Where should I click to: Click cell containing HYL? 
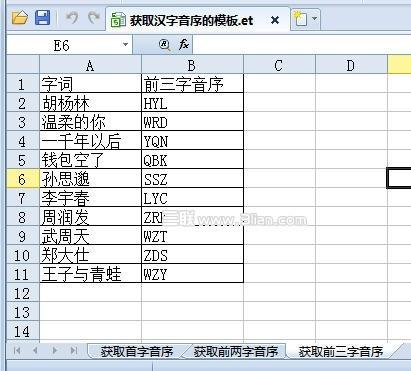[x=192, y=103]
